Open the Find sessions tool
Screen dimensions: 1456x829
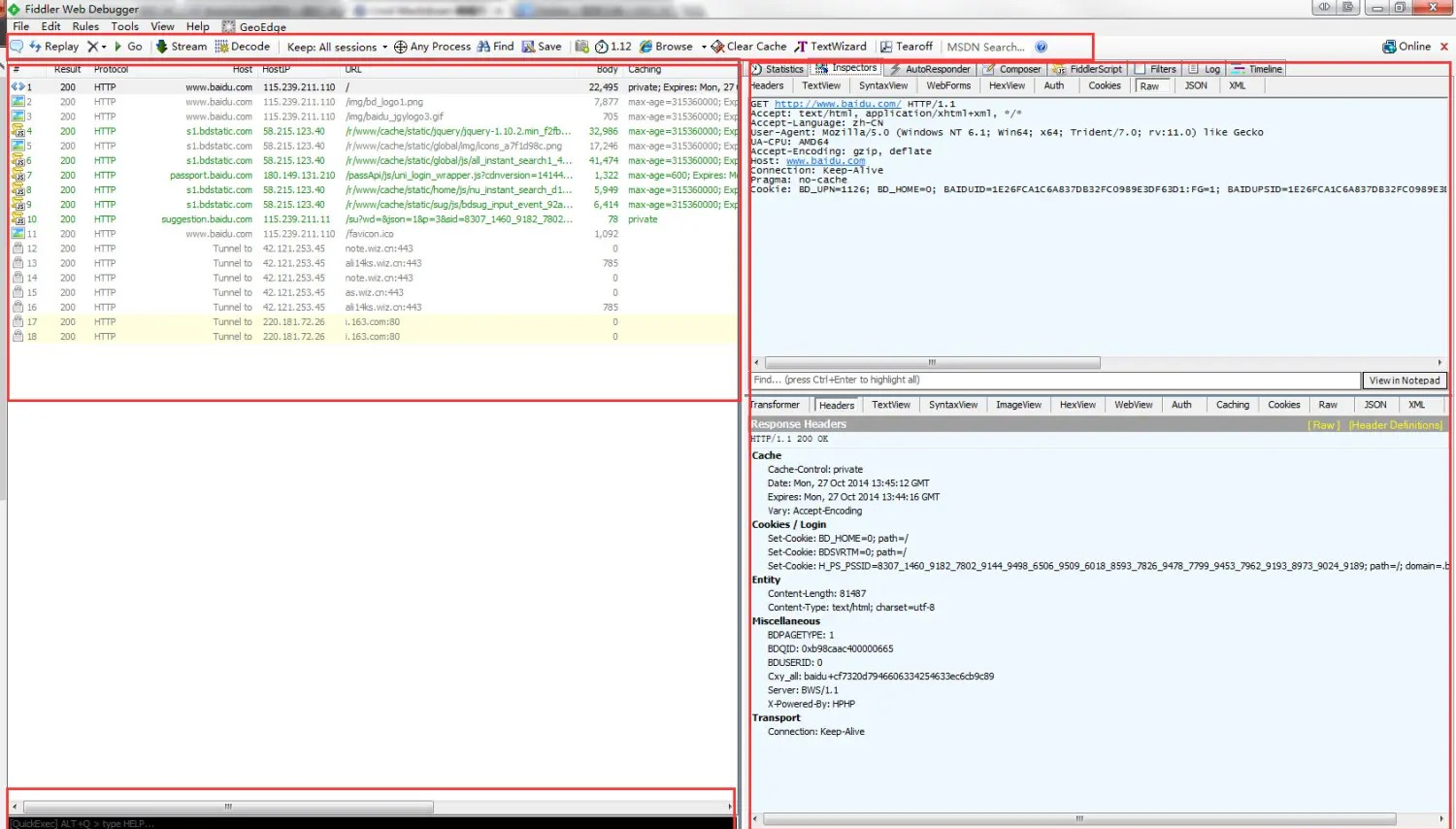495,47
